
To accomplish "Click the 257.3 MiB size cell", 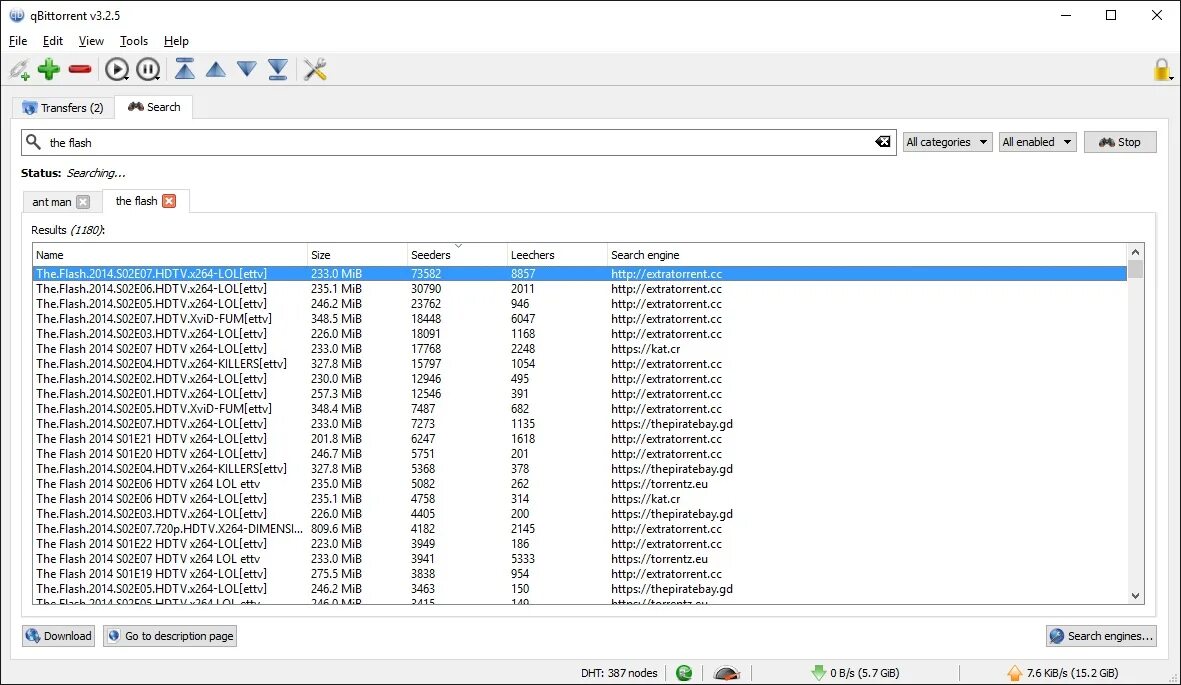I will [336, 393].
